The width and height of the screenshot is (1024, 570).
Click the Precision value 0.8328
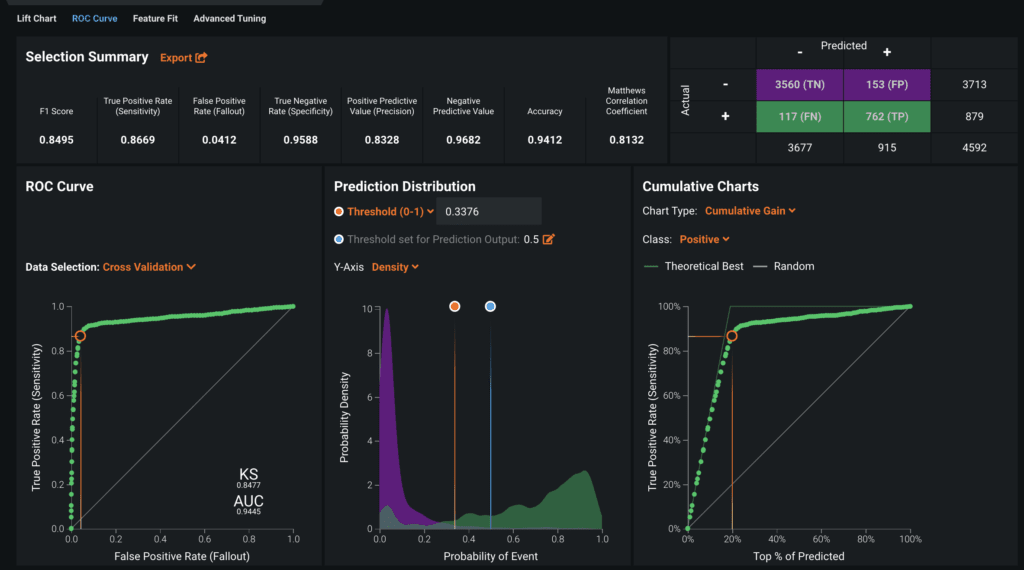(x=382, y=140)
